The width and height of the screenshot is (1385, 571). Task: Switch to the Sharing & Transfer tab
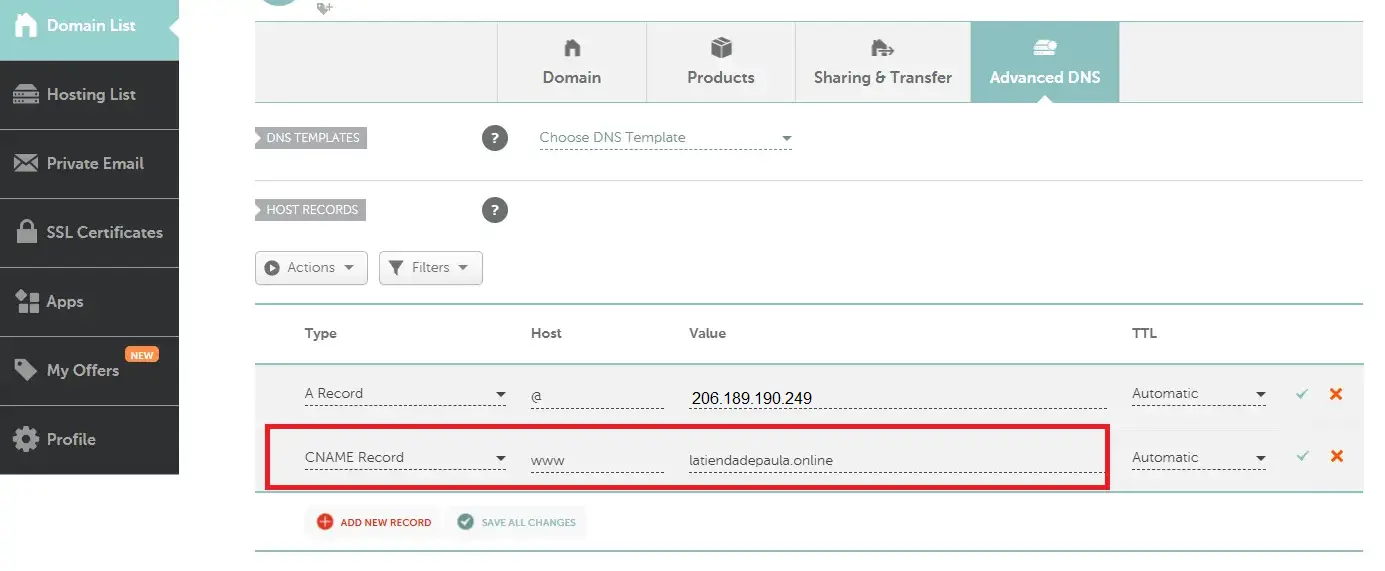click(x=882, y=63)
